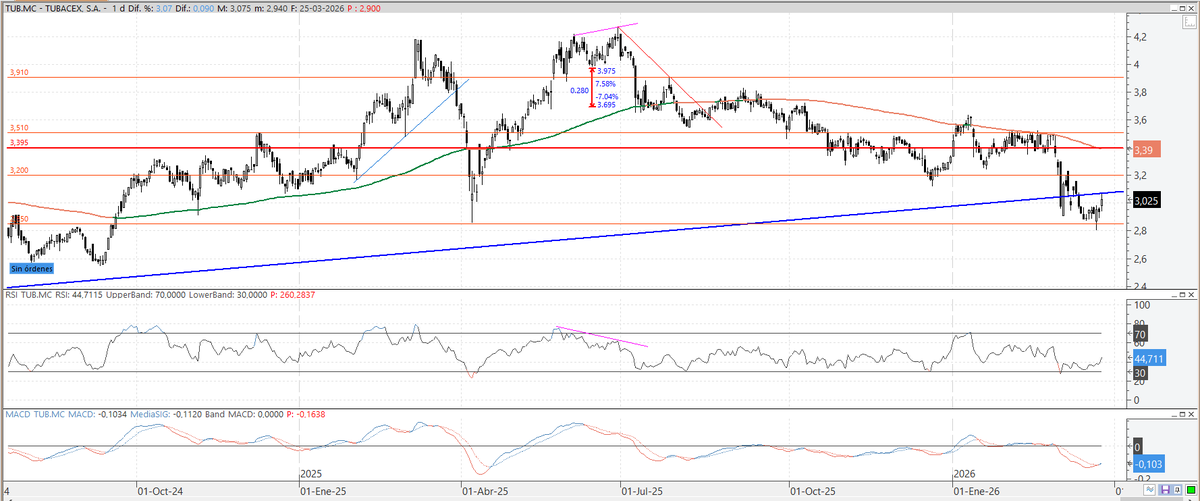1200x501 pixels.
Task: Minimize the RSI indicator panel
Action: (1176, 294)
